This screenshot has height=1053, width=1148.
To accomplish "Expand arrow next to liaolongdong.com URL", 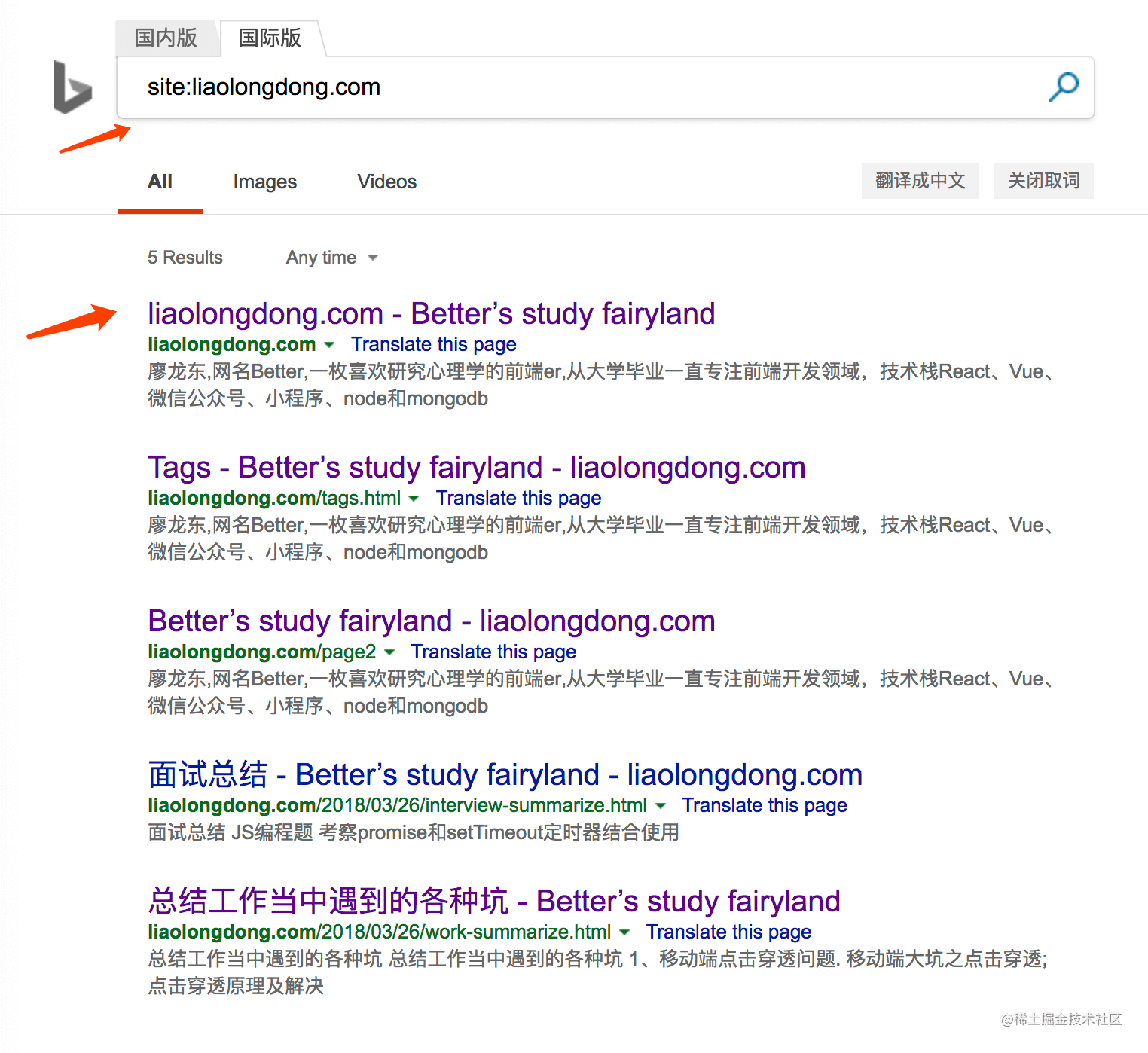I will click(x=329, y=345).
